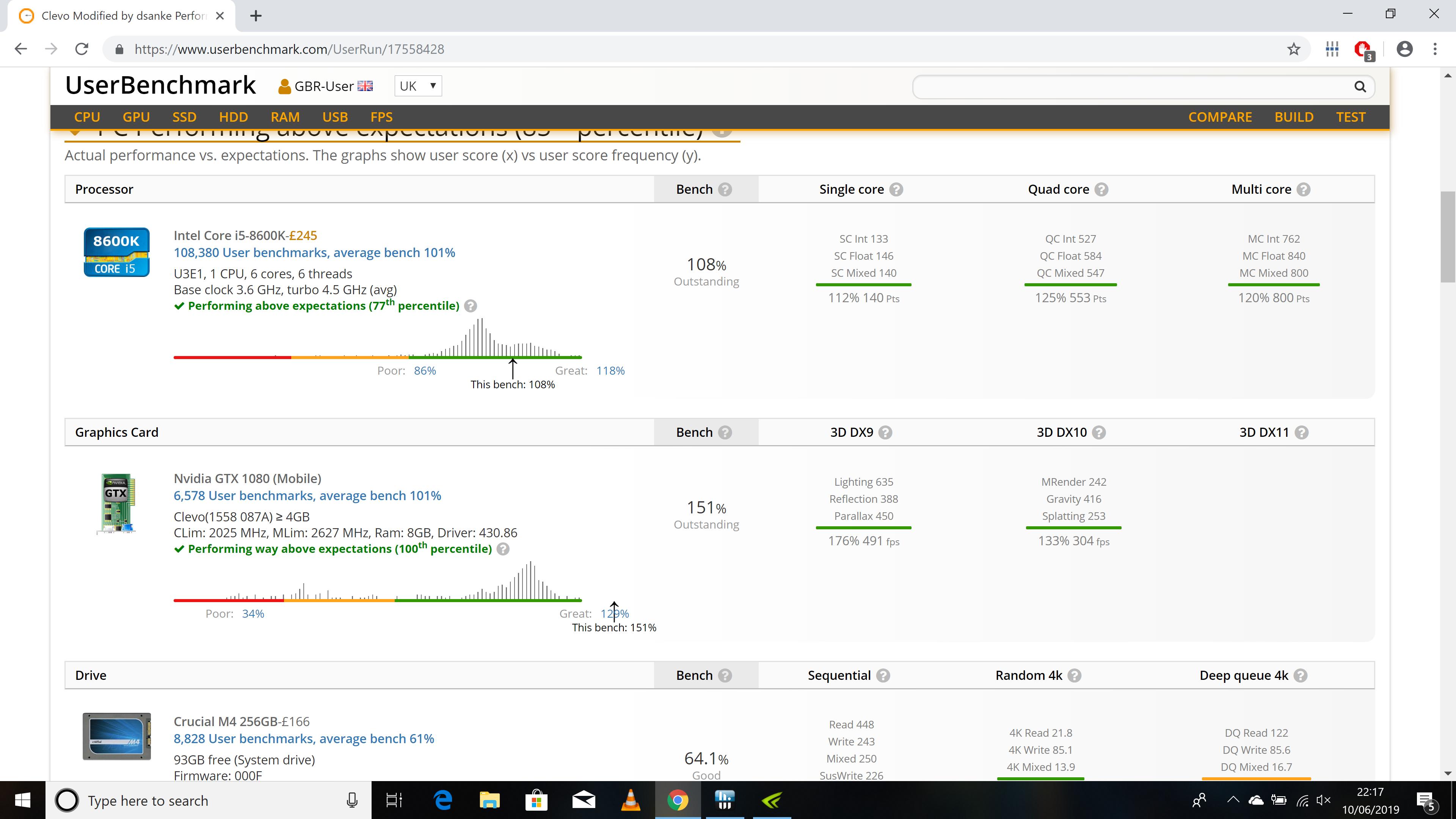The height and width of the screenshot is (819, 1456).
Task: Click the help icon after 77th percentile
Action: 470,306
